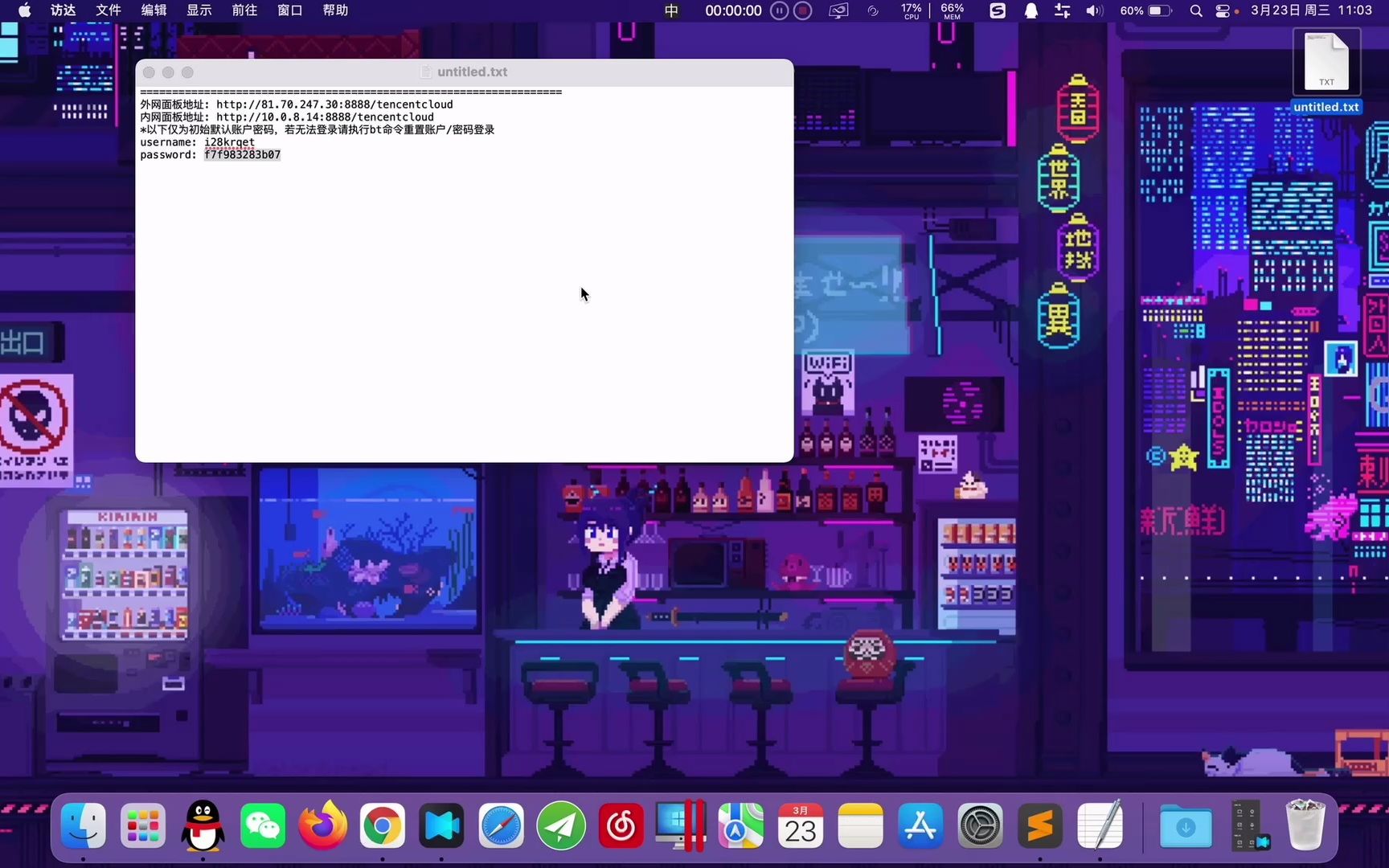Open the blue video meeting app in Dock

tap(441, 825)
